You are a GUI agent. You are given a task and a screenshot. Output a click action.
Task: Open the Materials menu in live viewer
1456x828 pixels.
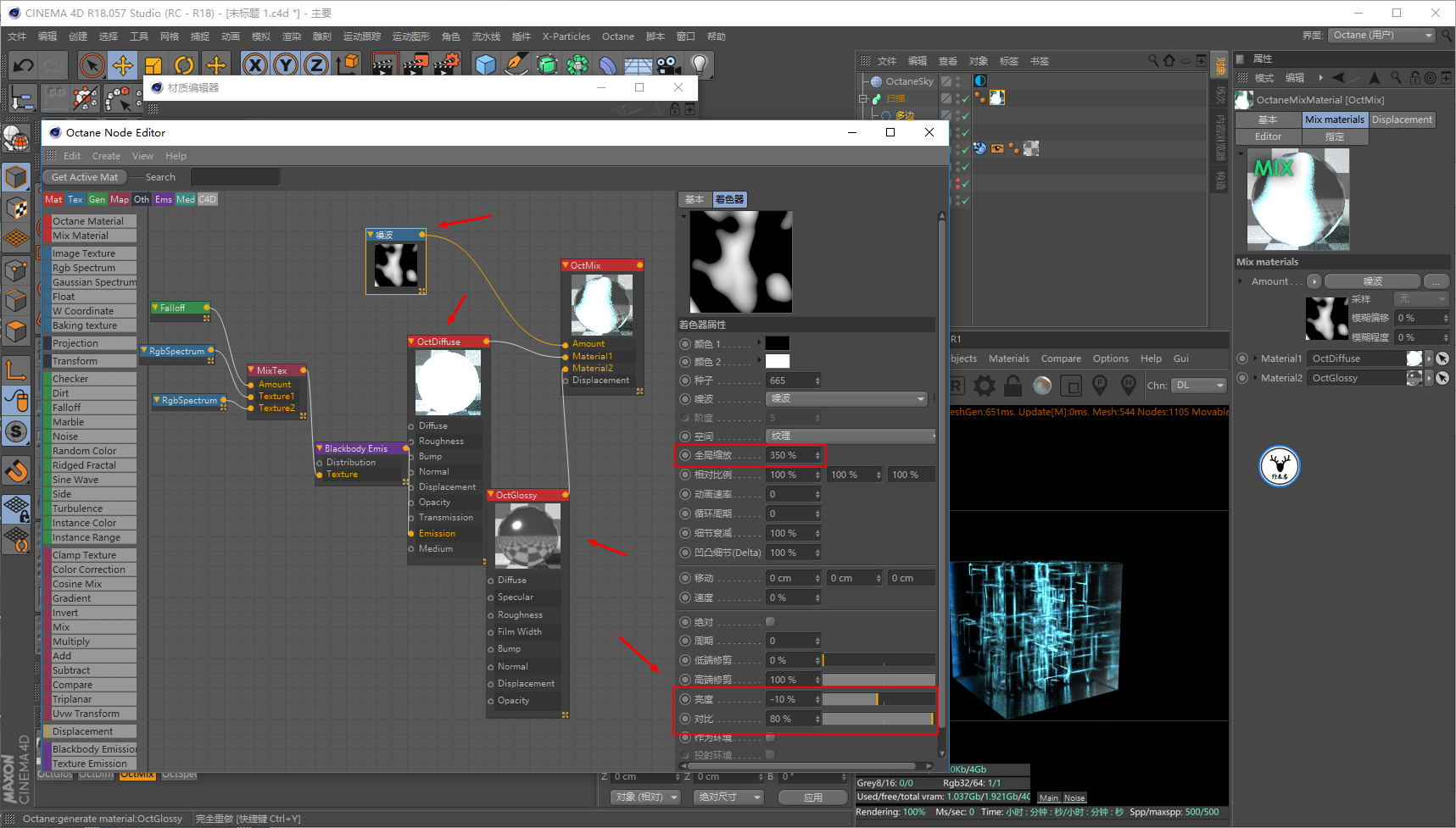click(1009, 358)
